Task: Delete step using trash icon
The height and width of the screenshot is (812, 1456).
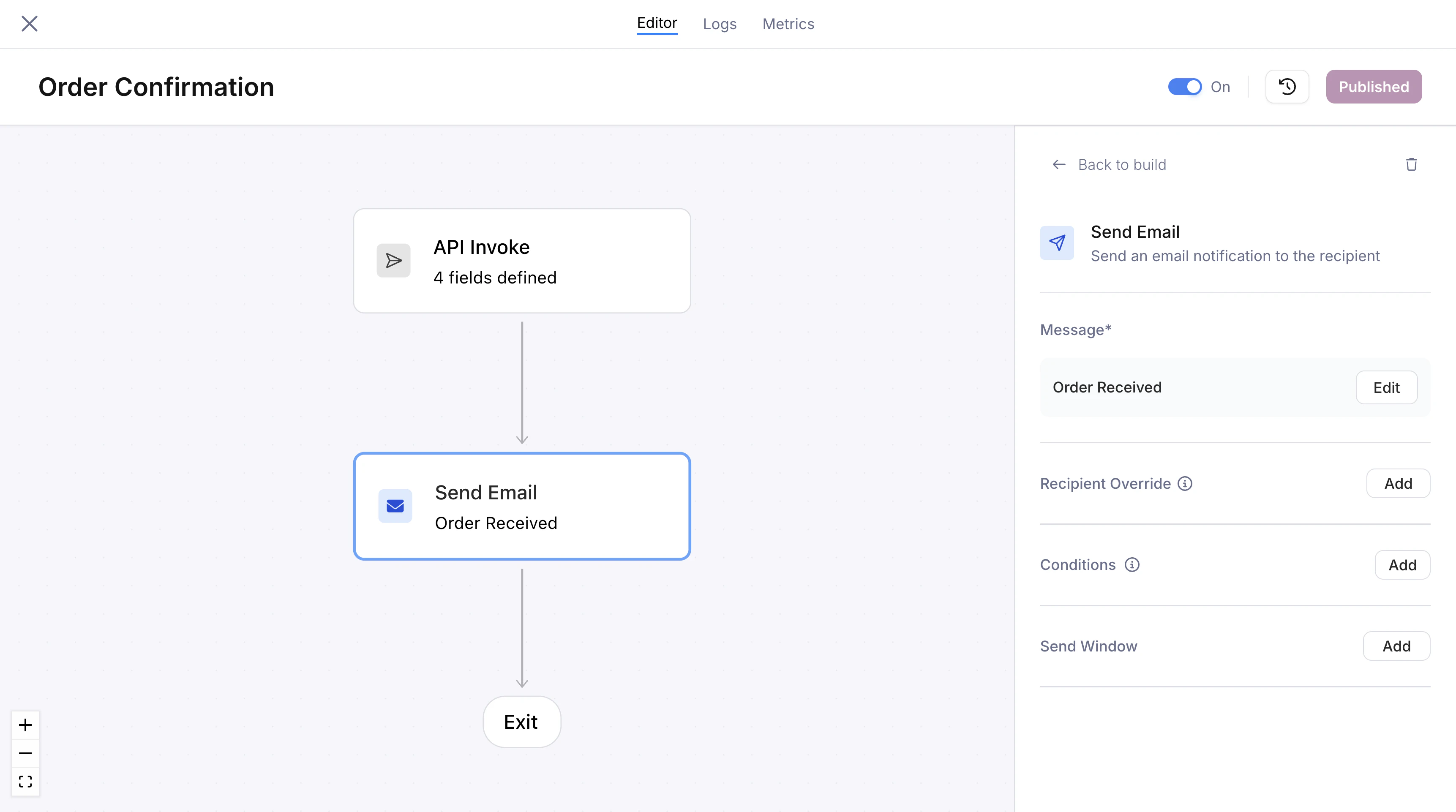Action: click(1411, 164)
